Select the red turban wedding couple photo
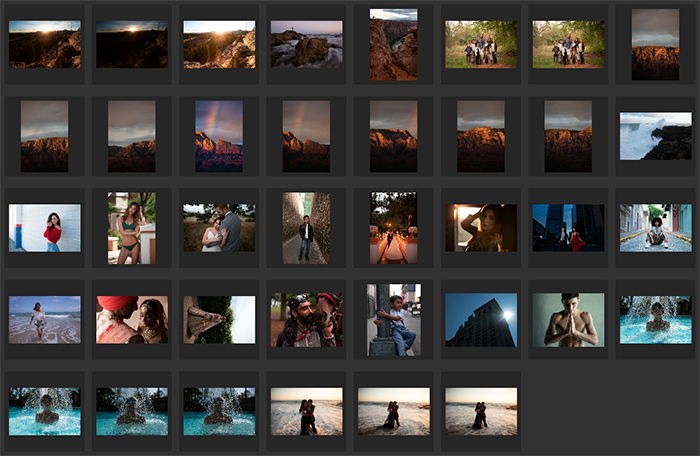 pyautogui.click(x=132, y=320)
